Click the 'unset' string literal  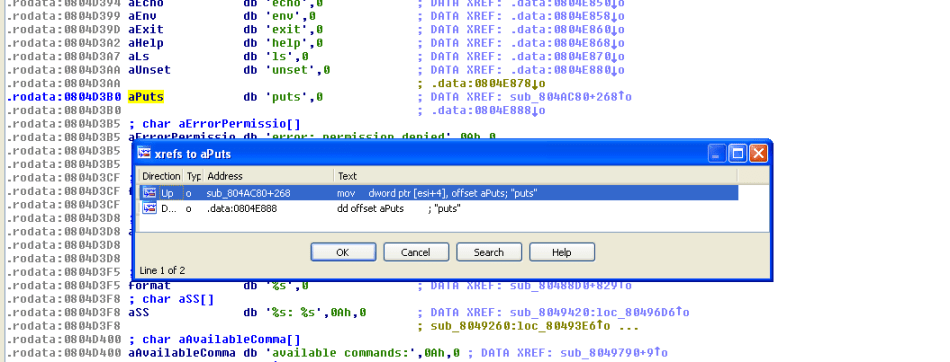point(290,70)
